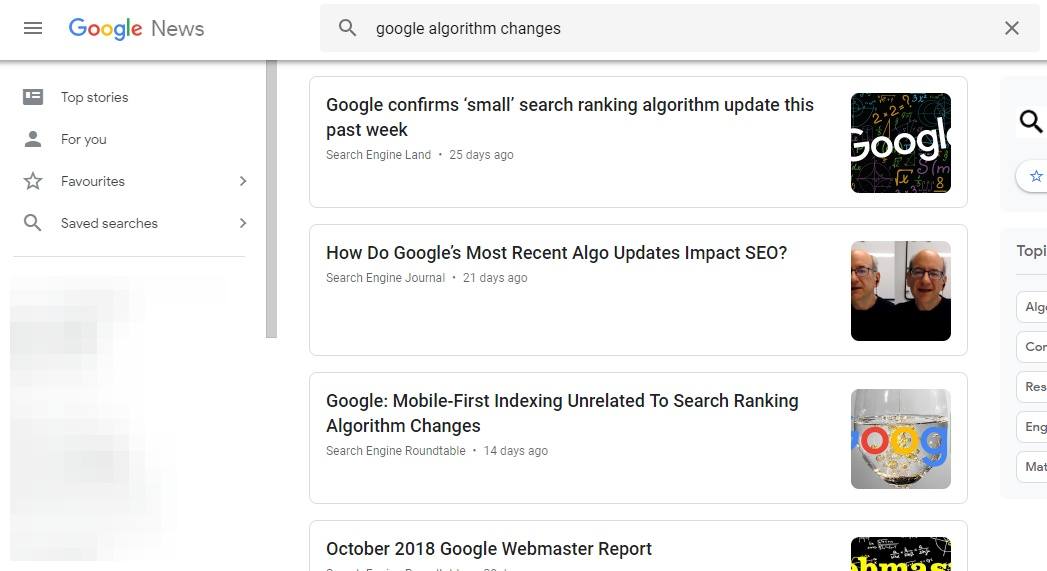Click the Search Engine Land article thumbnail

point(900,143)
